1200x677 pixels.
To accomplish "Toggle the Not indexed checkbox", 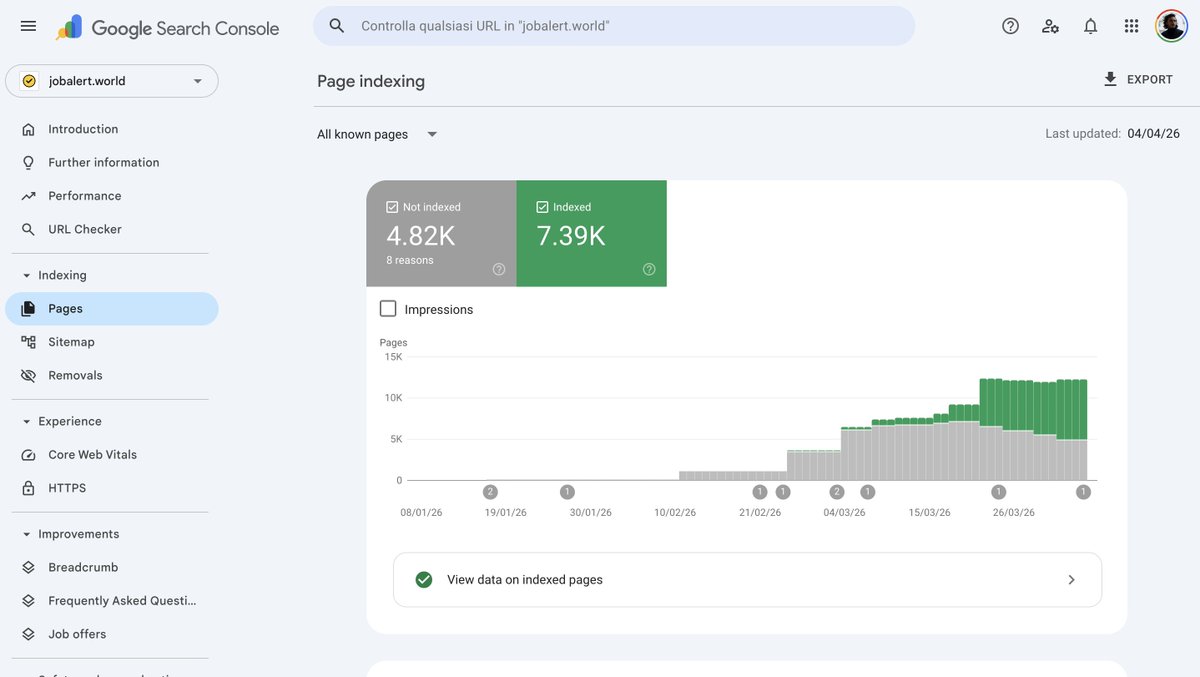I will coord(392,207).
